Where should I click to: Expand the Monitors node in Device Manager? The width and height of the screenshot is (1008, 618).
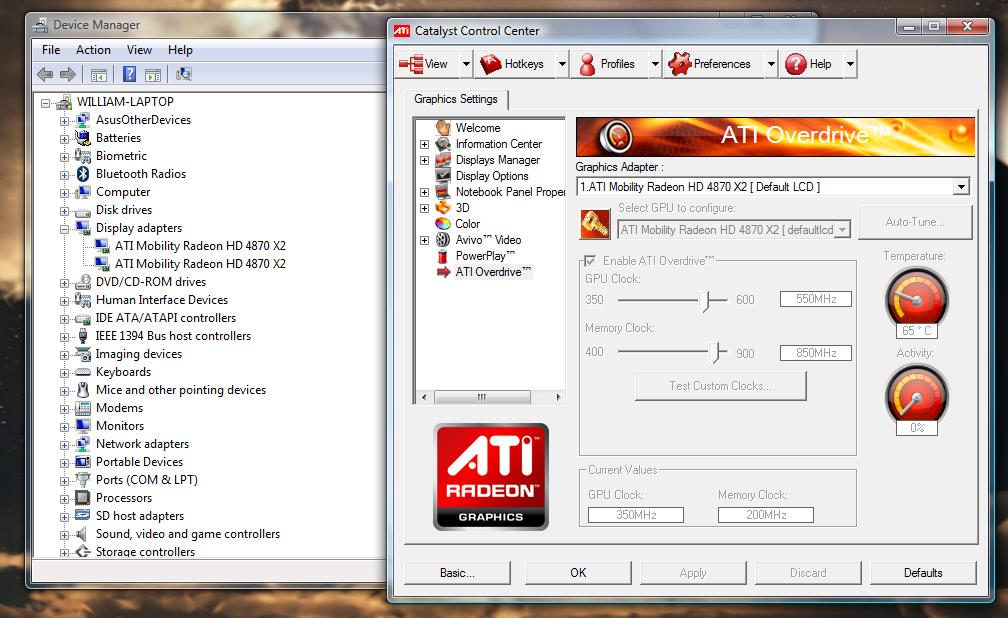click(x=64, y=427)
